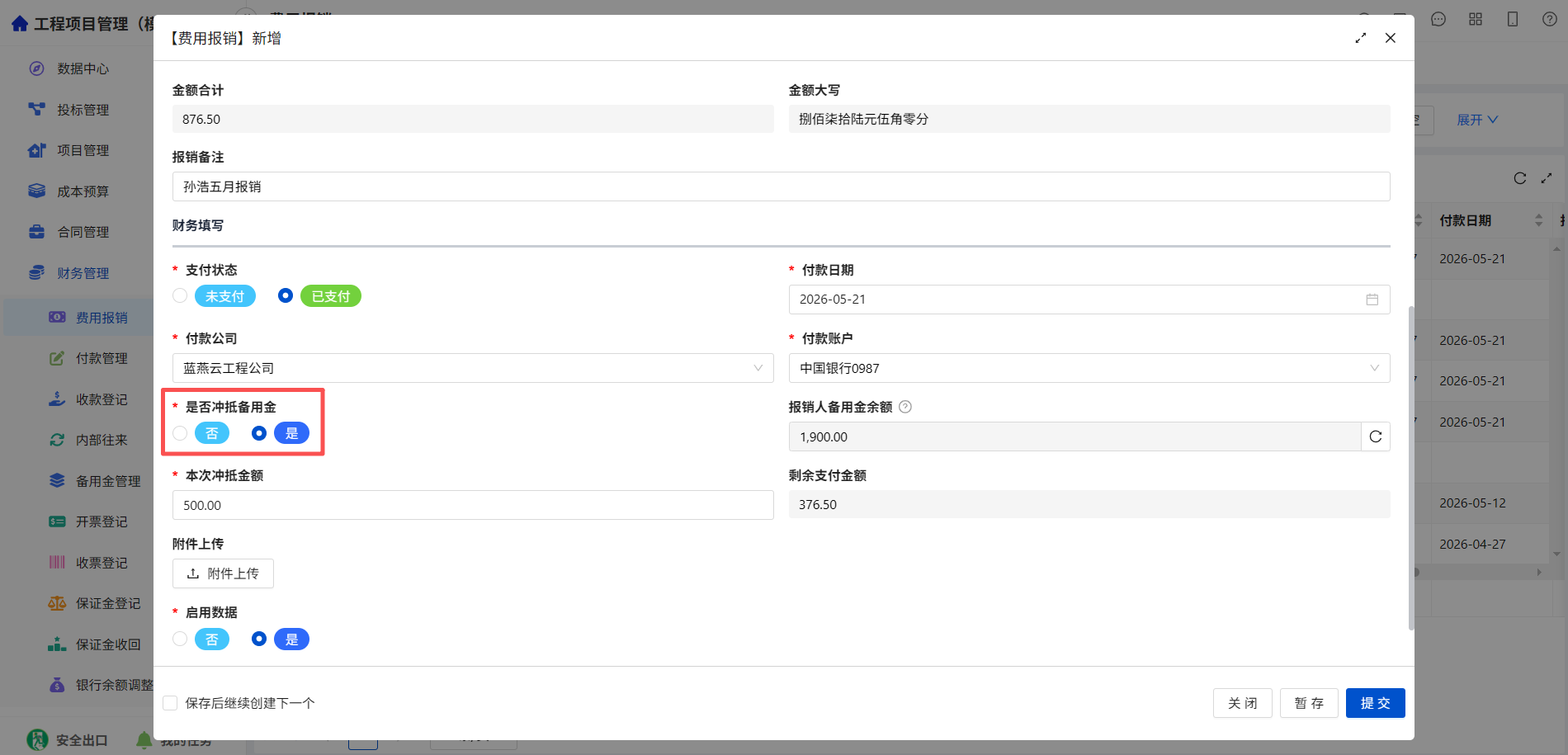Image resolution: width=1568 pixels, height=755 pixels.
Task: Open 付款账户 dropdown
Action: click(1089, 368)
